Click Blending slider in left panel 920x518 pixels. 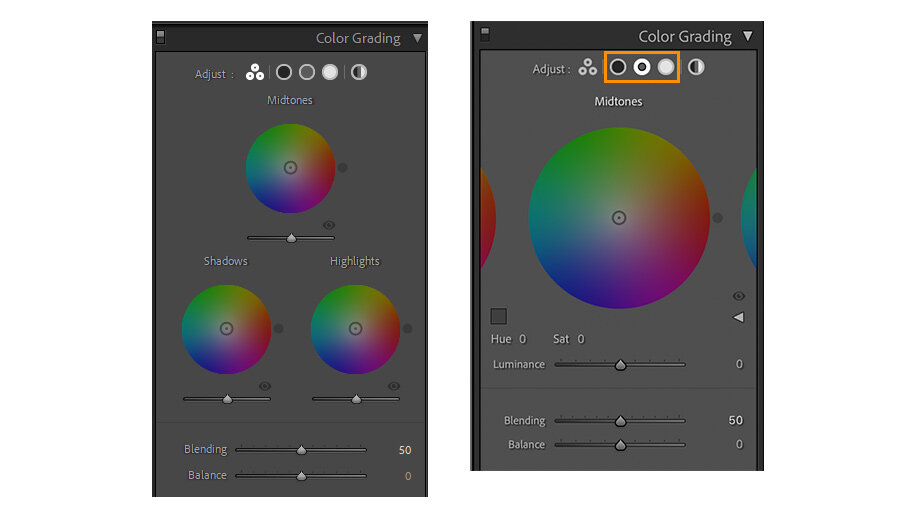pyautogui.click(x=301, y=450)
